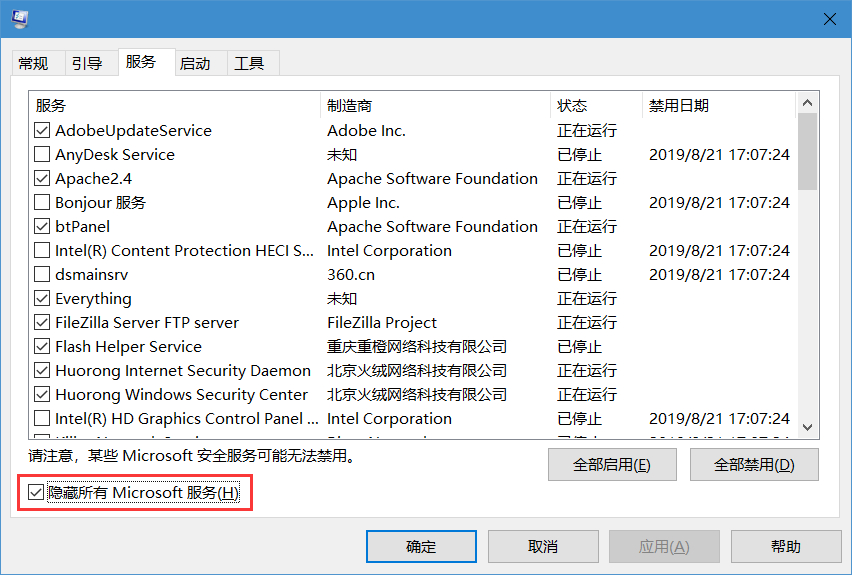852x575 pixels.
Task: Click the msconfig icon in title bar
Action: (x=20, y=19)
